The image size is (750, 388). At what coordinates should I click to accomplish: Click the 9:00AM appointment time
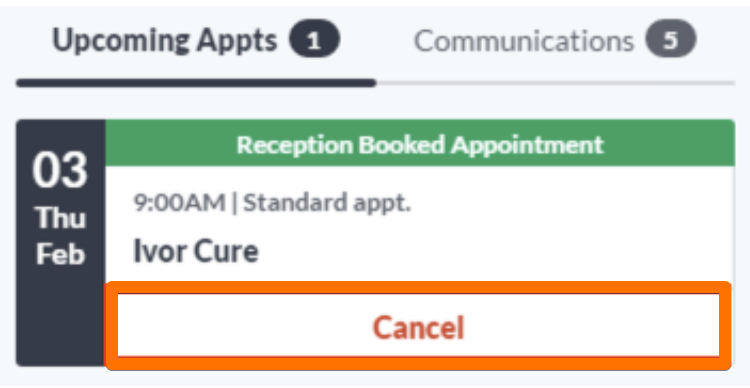pos(179,203)
